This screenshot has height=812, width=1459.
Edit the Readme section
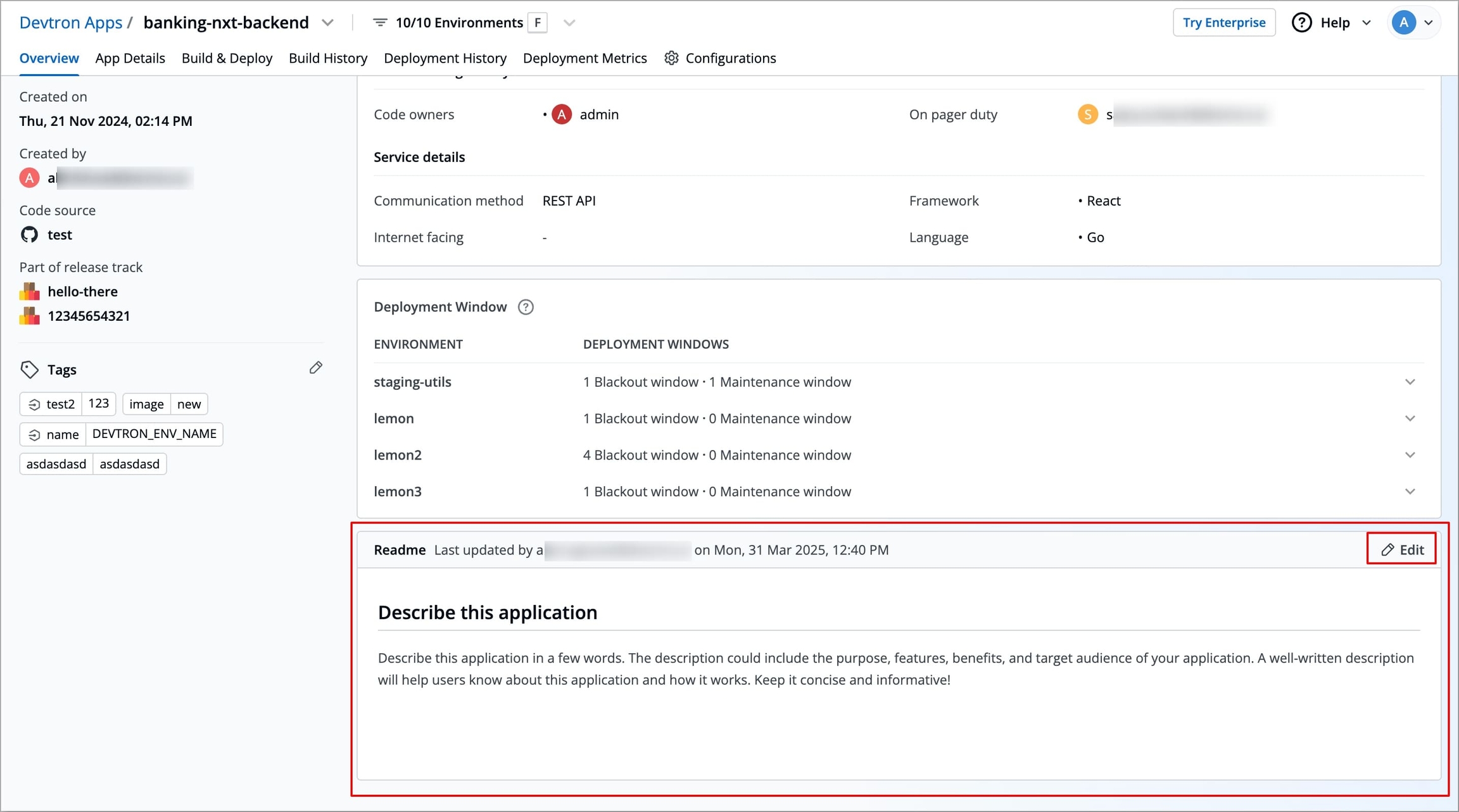pyautogui.click(x=1401, y=549)
